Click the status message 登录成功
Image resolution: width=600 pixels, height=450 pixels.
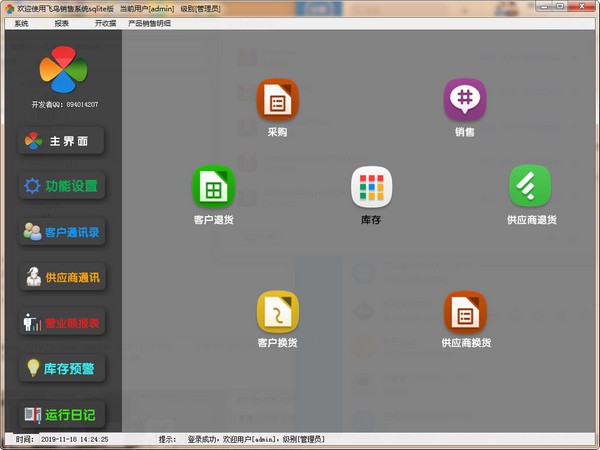(x=256, y=439)
